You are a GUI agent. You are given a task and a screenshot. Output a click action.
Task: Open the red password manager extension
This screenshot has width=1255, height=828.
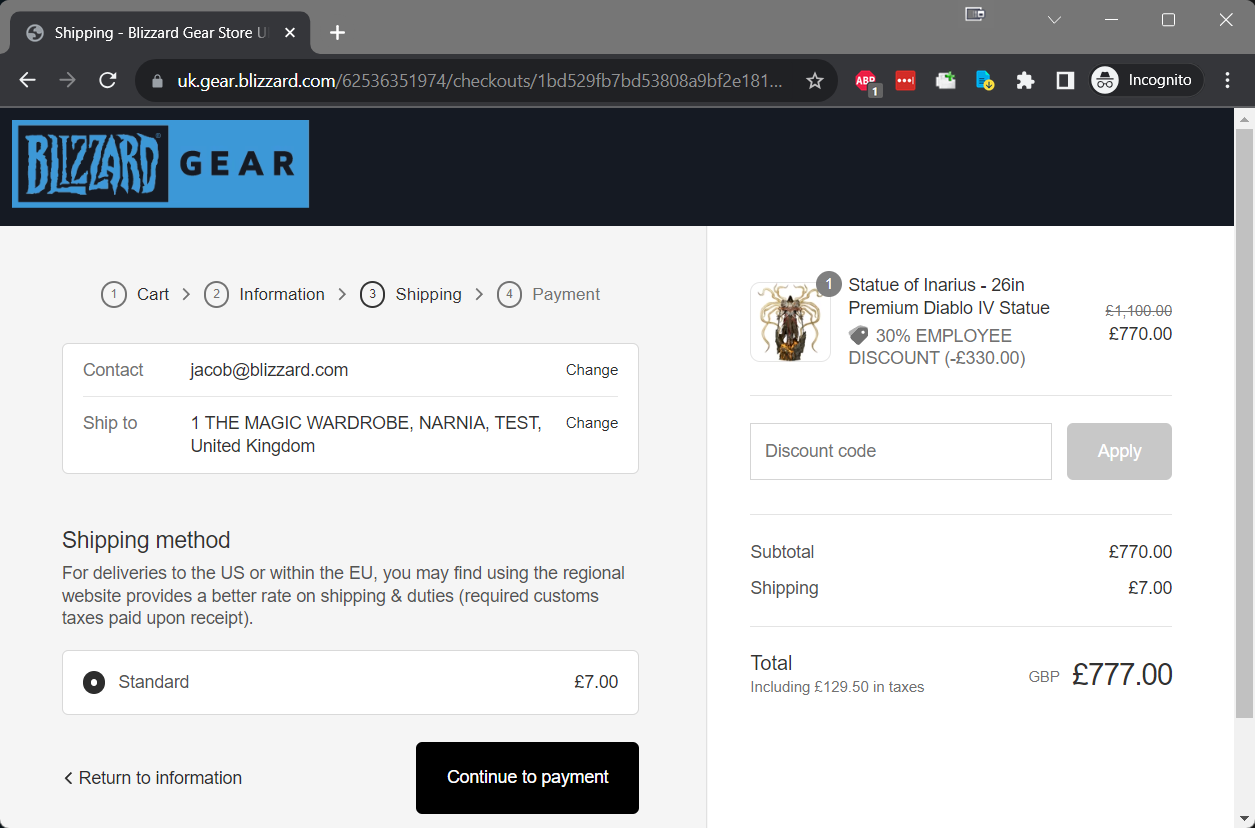pyautogui.click(x=905, y=80)
